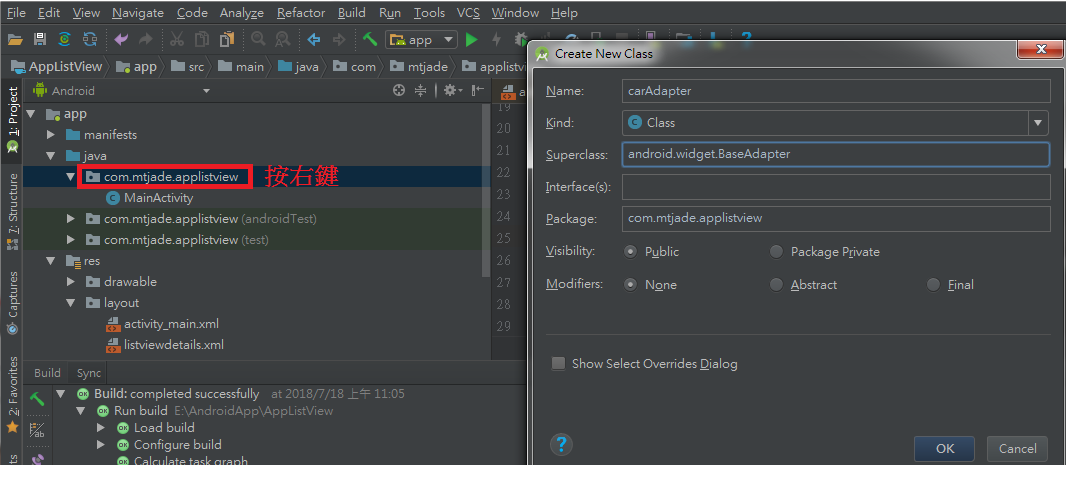This screenshot has width=1066, height=486.
Task: Run the app with green play icon
Action: (x=471, y=39)
